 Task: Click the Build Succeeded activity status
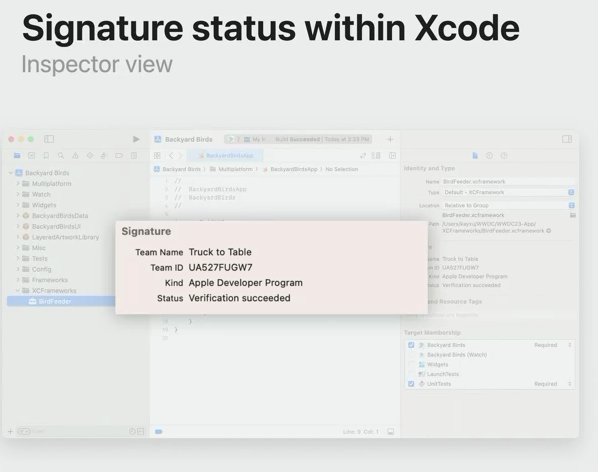(x=322, y=139)
